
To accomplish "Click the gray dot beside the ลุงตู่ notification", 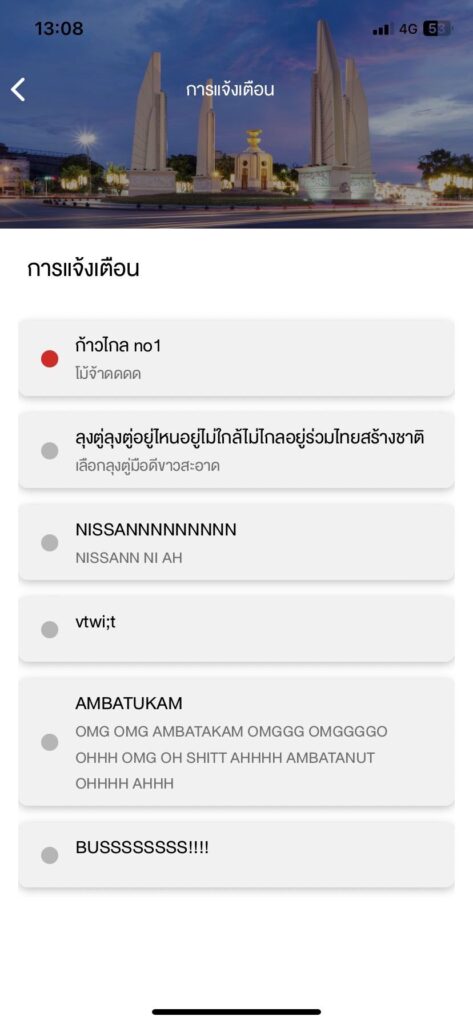I will coord(50,451).
